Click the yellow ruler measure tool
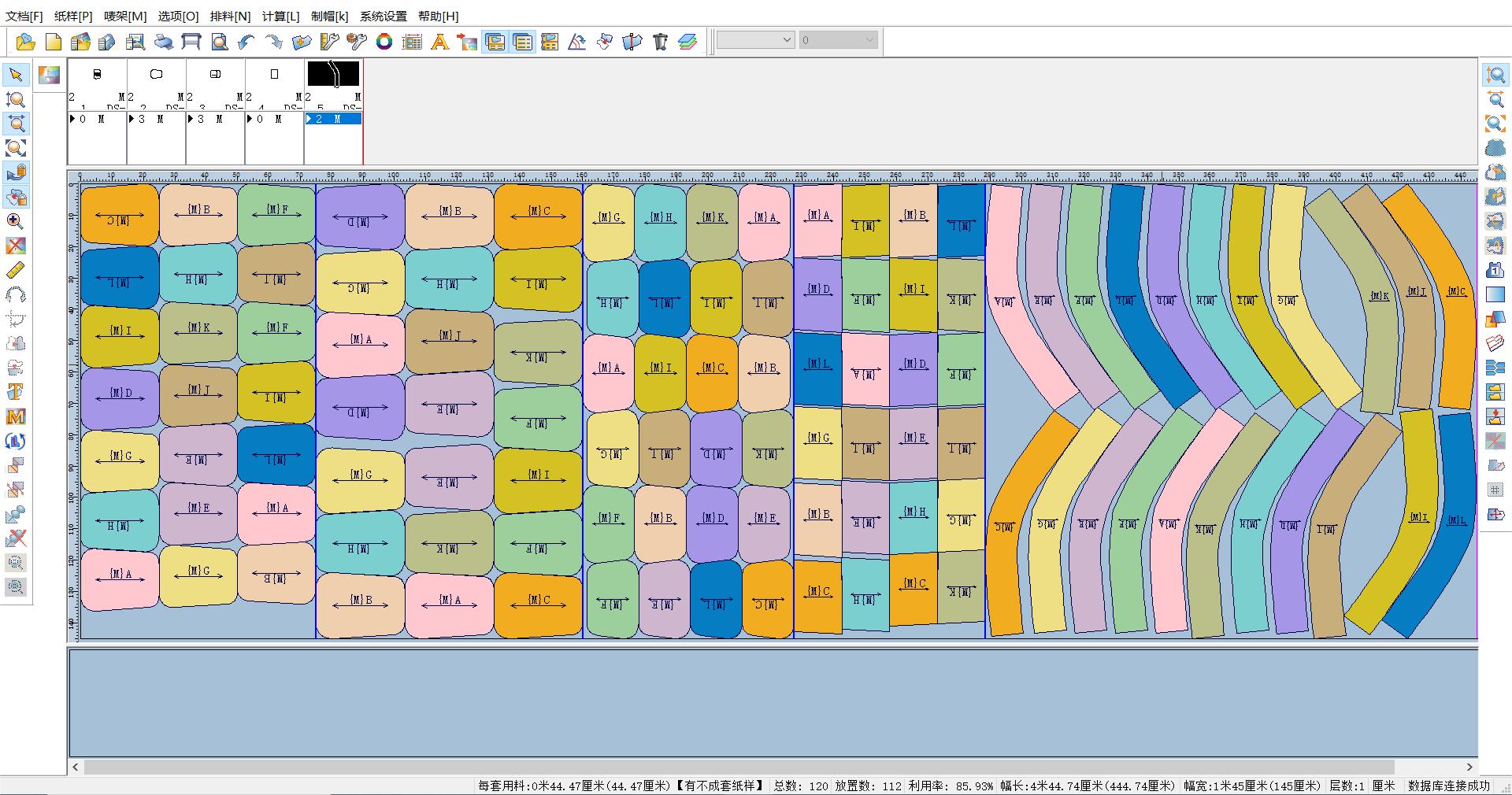This screenshot has width=1512, height=795. (x=15, y=271)
